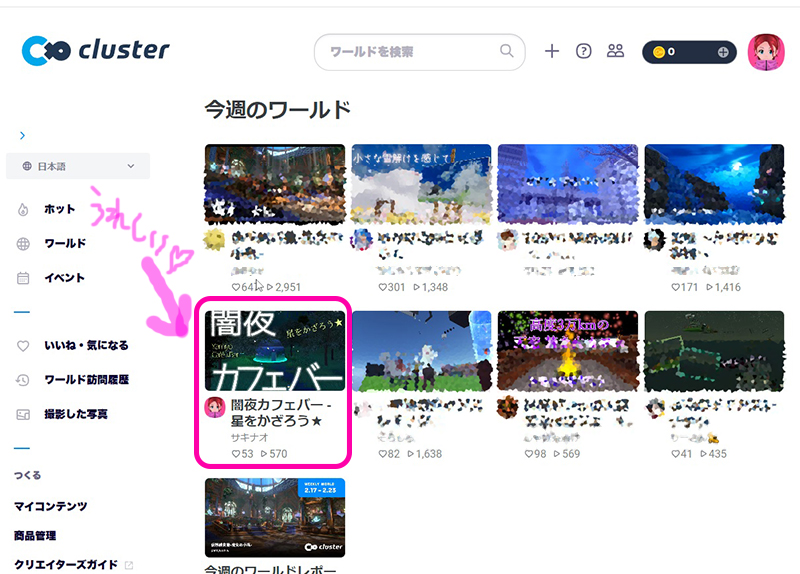Go to ホット in sidebar
800x574 pixels.
coord(59,209)
